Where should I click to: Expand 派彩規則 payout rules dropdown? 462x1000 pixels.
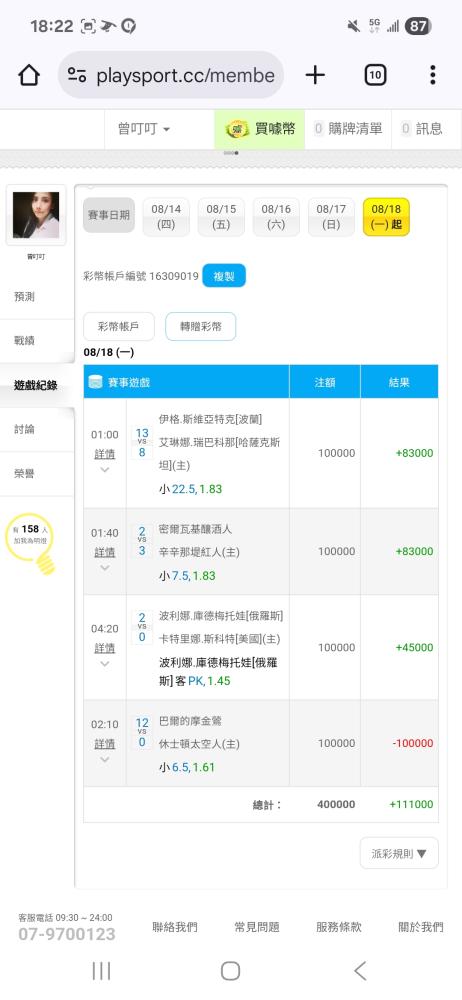[399, 853]
